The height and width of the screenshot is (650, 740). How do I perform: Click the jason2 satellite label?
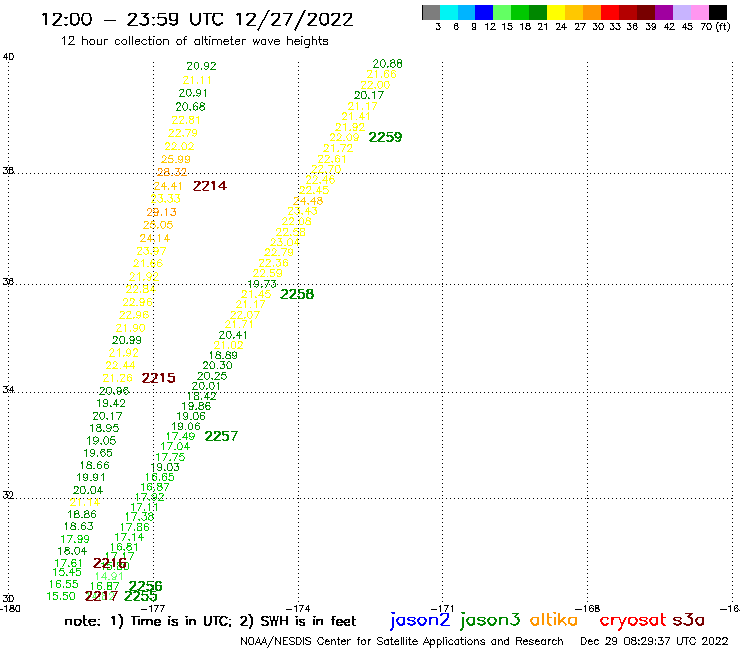pyautogui.click(x=420, y=620)
